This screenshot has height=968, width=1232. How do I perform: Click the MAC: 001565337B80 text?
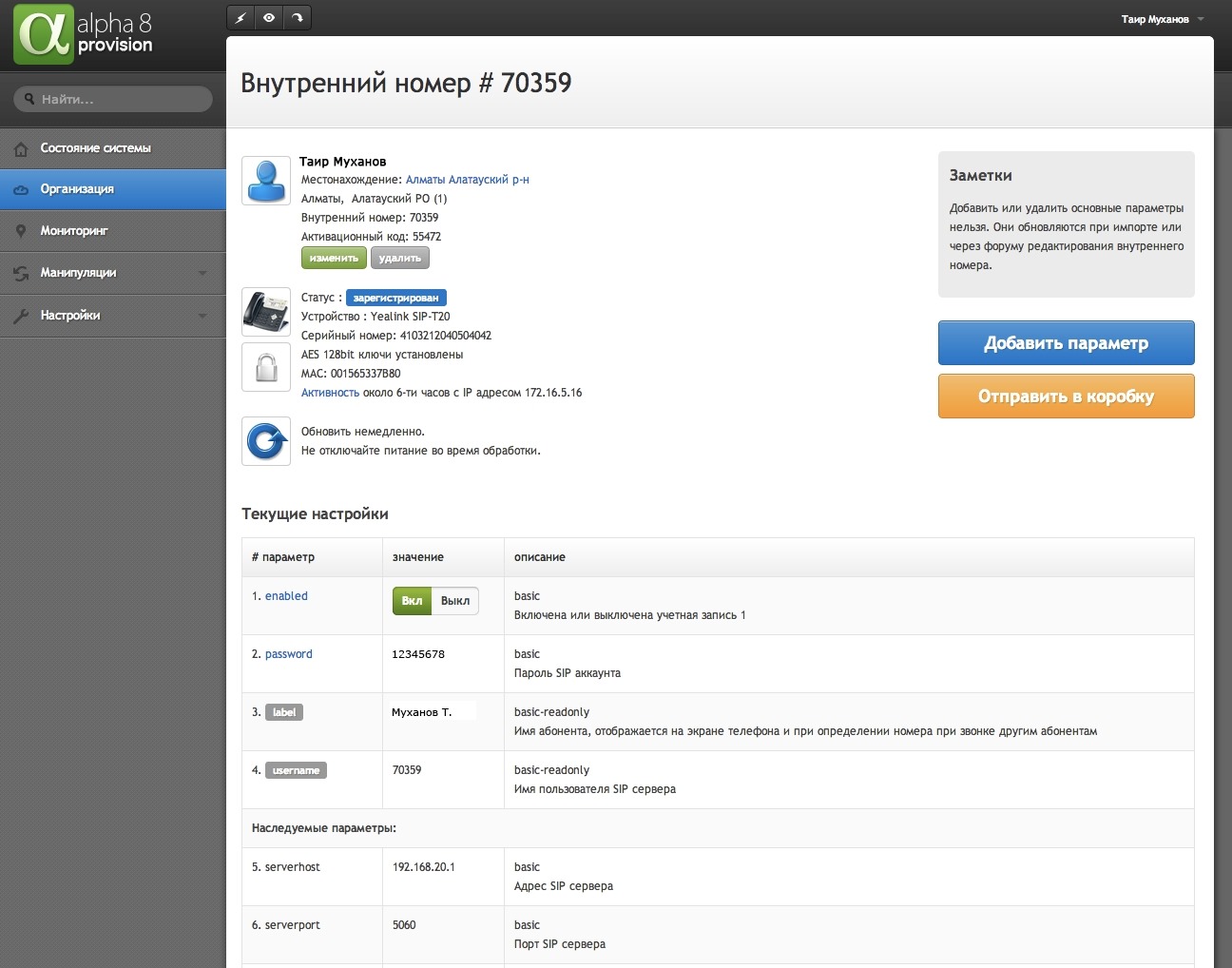(351, 374)
